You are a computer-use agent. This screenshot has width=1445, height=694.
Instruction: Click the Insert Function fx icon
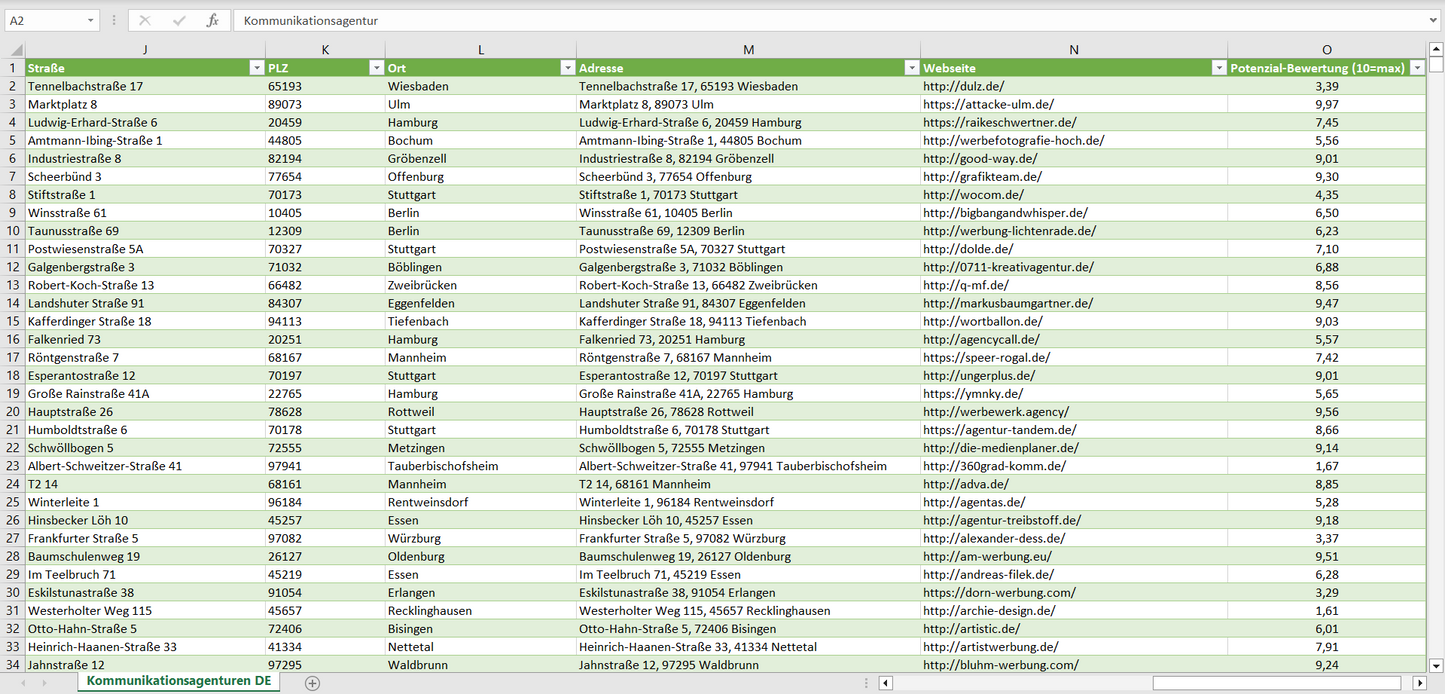pos(212,20)
